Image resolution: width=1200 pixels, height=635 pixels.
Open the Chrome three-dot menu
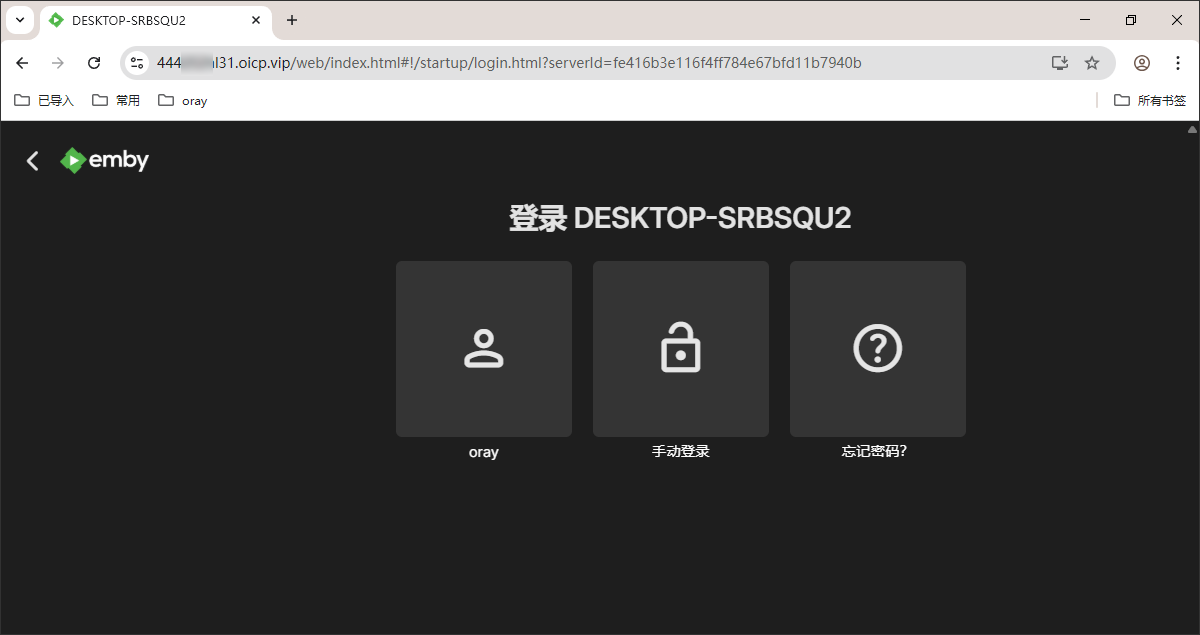(1178, 63)
